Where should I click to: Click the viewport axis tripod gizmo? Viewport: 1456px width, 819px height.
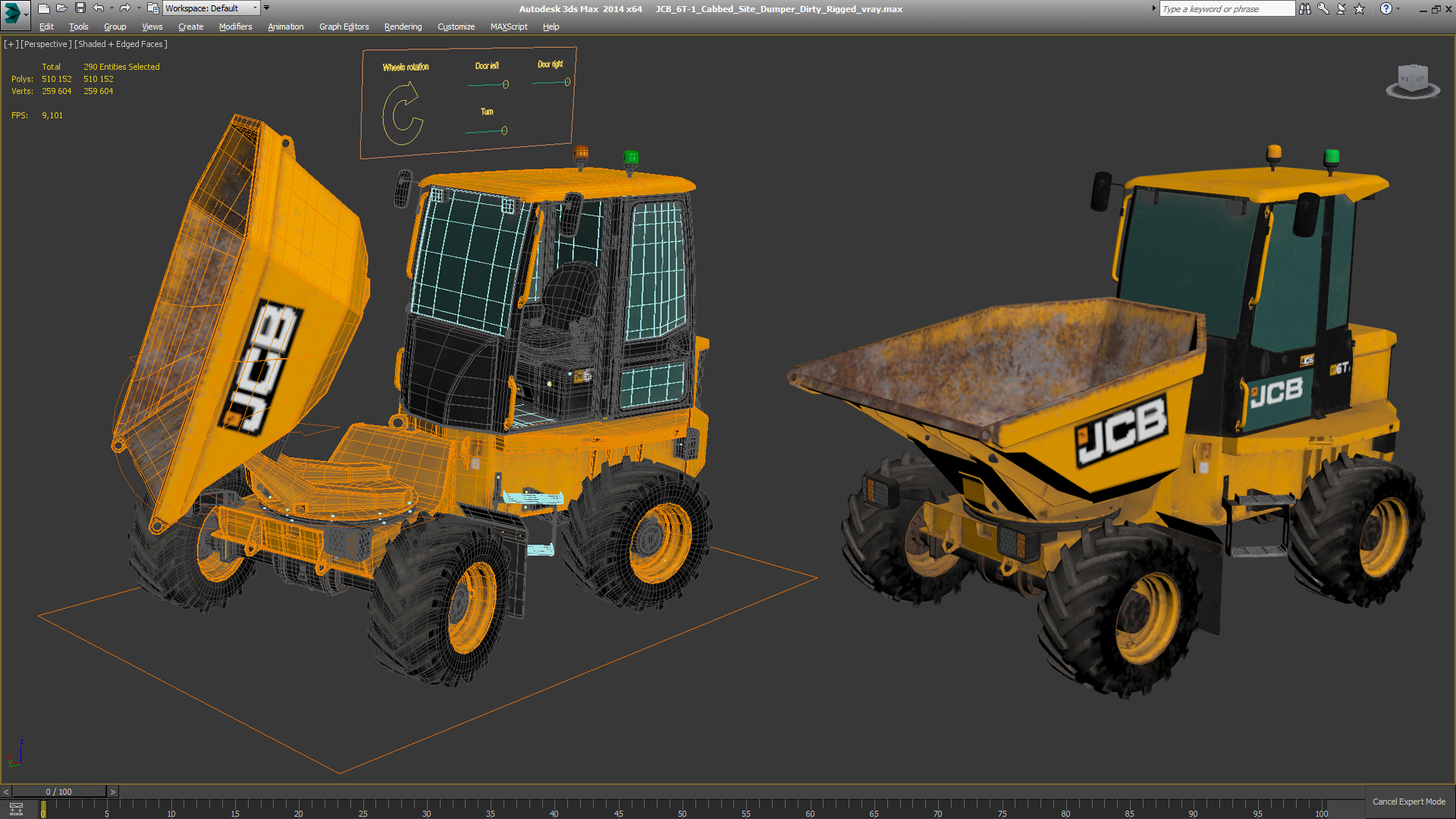click(x=15, y=754)
